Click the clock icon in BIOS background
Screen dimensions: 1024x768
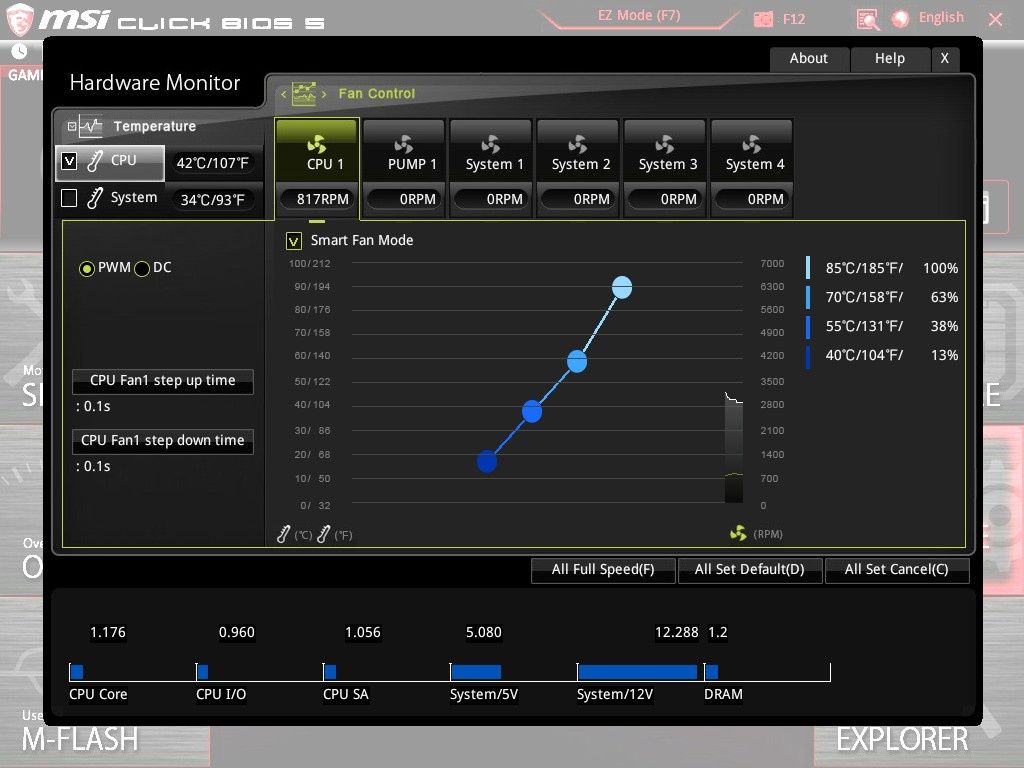(x=20, y=51)
